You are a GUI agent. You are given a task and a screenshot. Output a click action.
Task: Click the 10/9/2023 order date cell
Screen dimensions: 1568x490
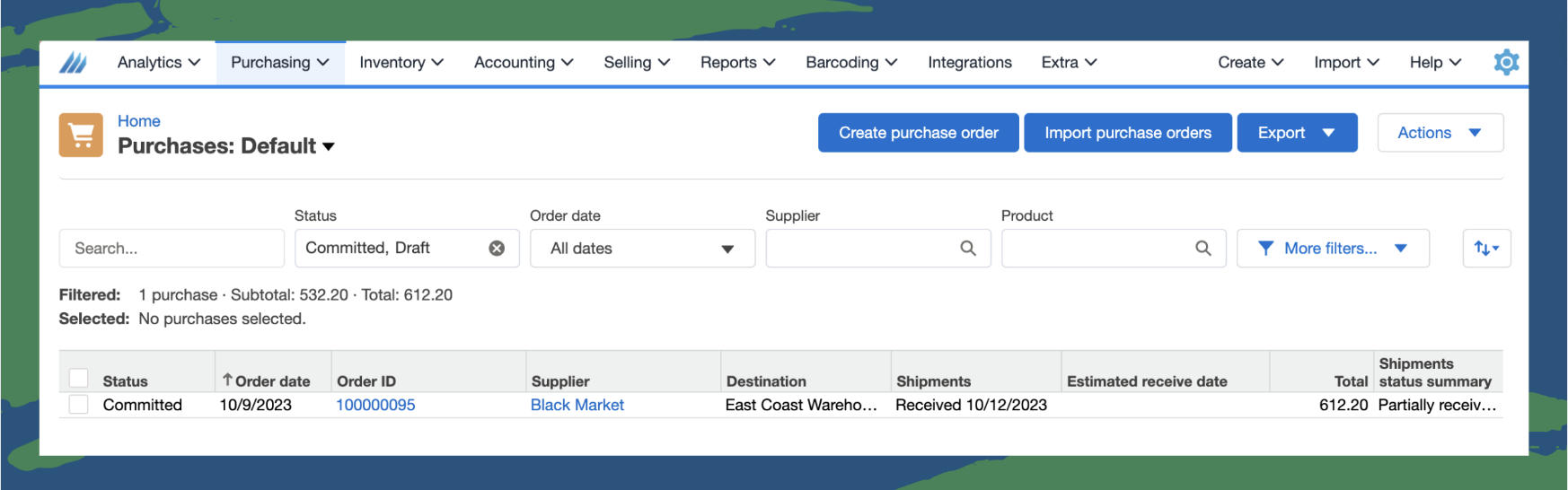(x=256, y=405)
